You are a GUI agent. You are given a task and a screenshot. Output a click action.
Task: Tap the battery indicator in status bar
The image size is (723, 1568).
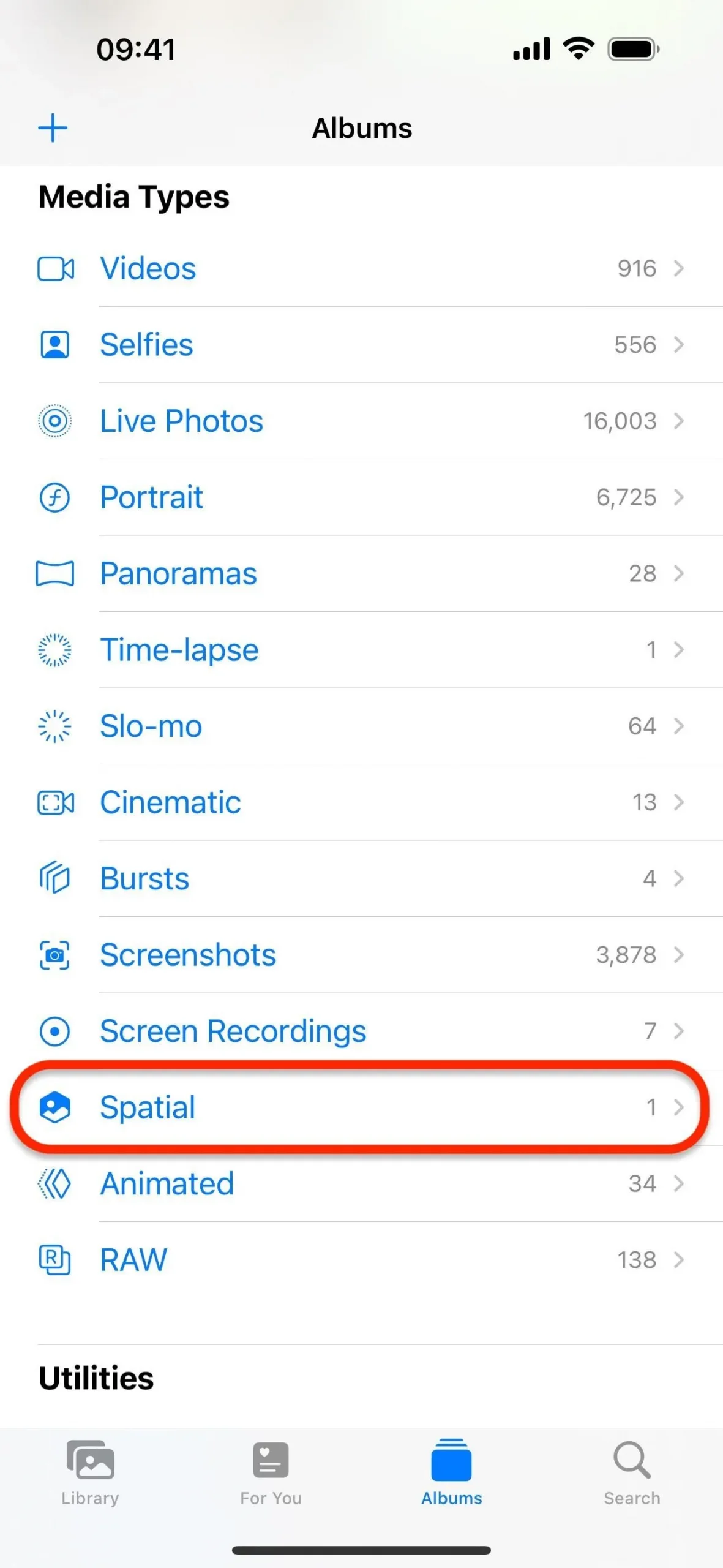pos(633,49)
